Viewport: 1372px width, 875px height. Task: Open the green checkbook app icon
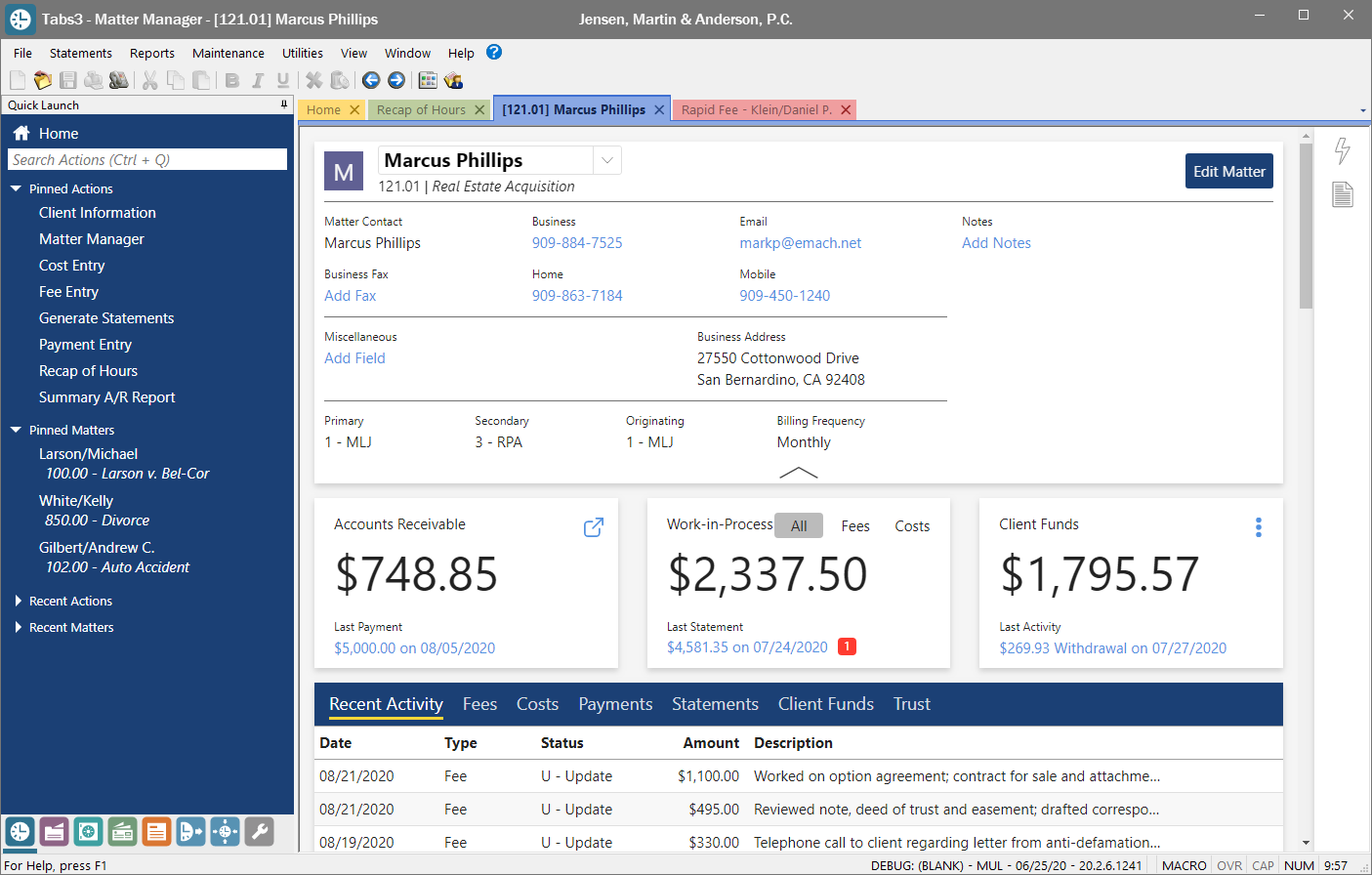click(x=122, y=832)
